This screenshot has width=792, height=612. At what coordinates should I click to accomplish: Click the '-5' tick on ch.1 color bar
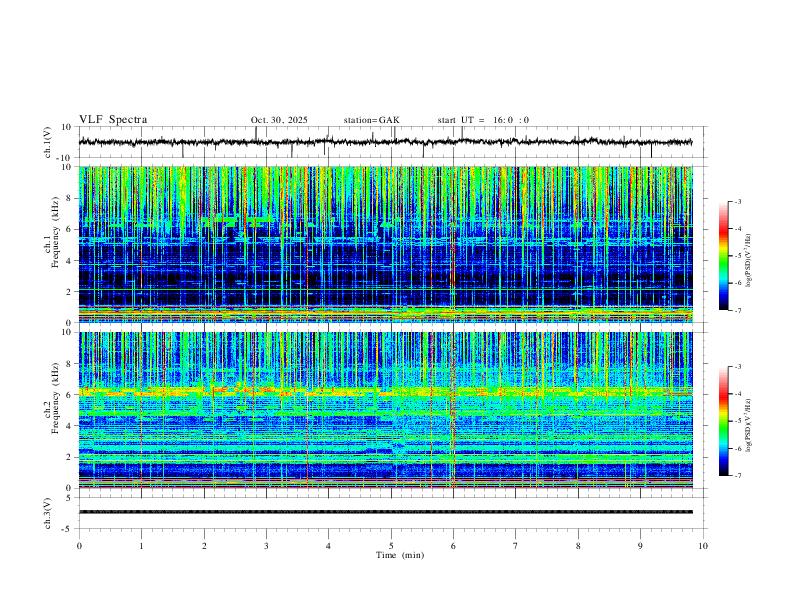click(737, 256)
